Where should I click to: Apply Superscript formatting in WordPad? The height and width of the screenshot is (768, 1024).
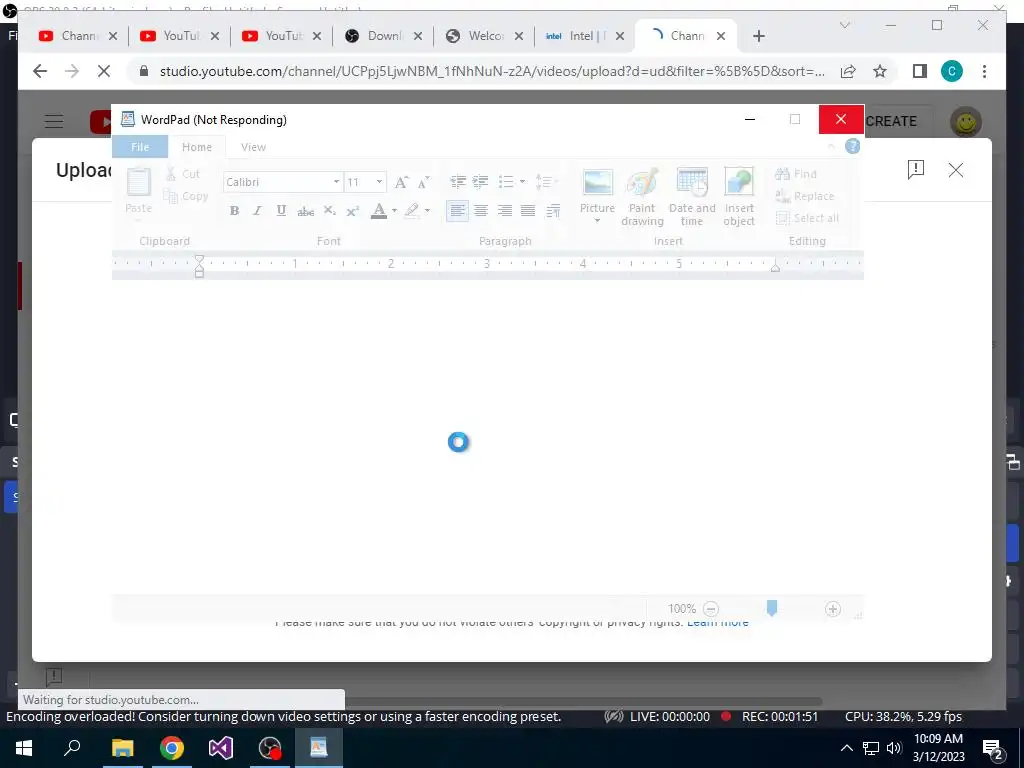pos(353,210)
